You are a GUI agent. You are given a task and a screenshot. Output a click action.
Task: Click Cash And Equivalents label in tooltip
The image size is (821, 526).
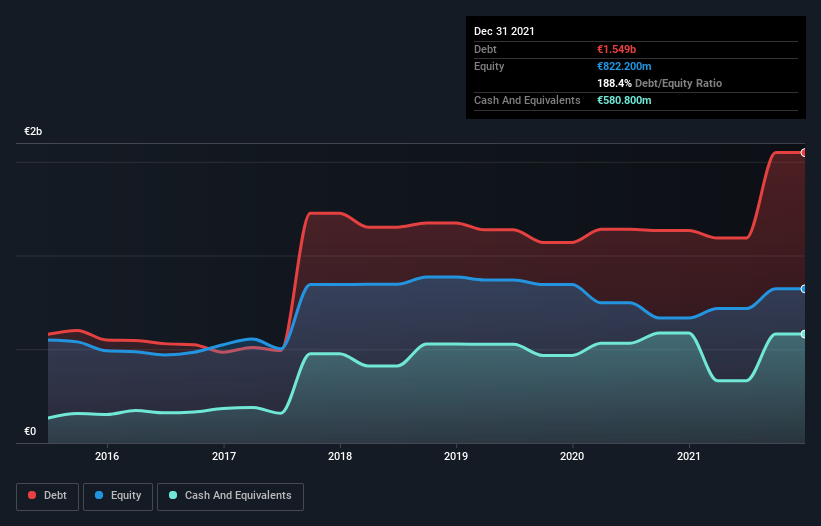point(527,100)
